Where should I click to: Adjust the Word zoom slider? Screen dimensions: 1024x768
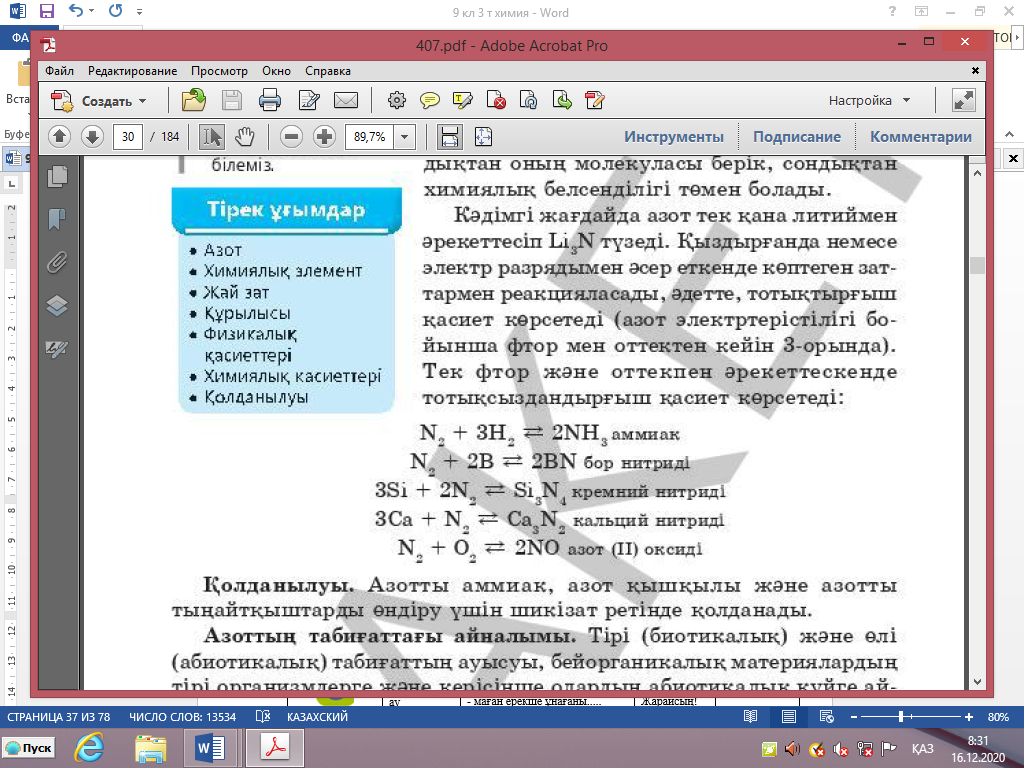(901, 717)
